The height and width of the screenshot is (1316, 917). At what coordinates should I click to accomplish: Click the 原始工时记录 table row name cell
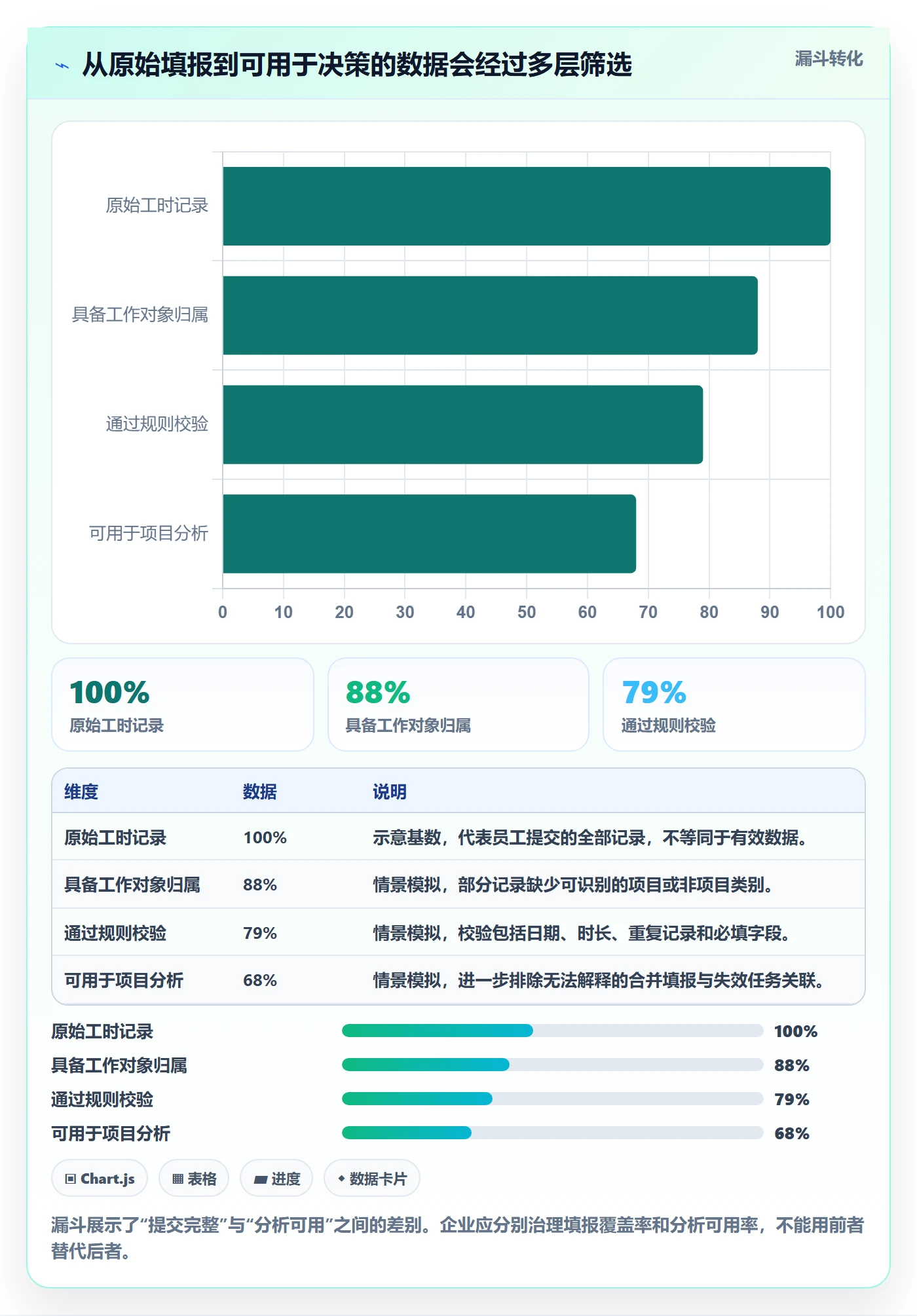coord(115,837)
